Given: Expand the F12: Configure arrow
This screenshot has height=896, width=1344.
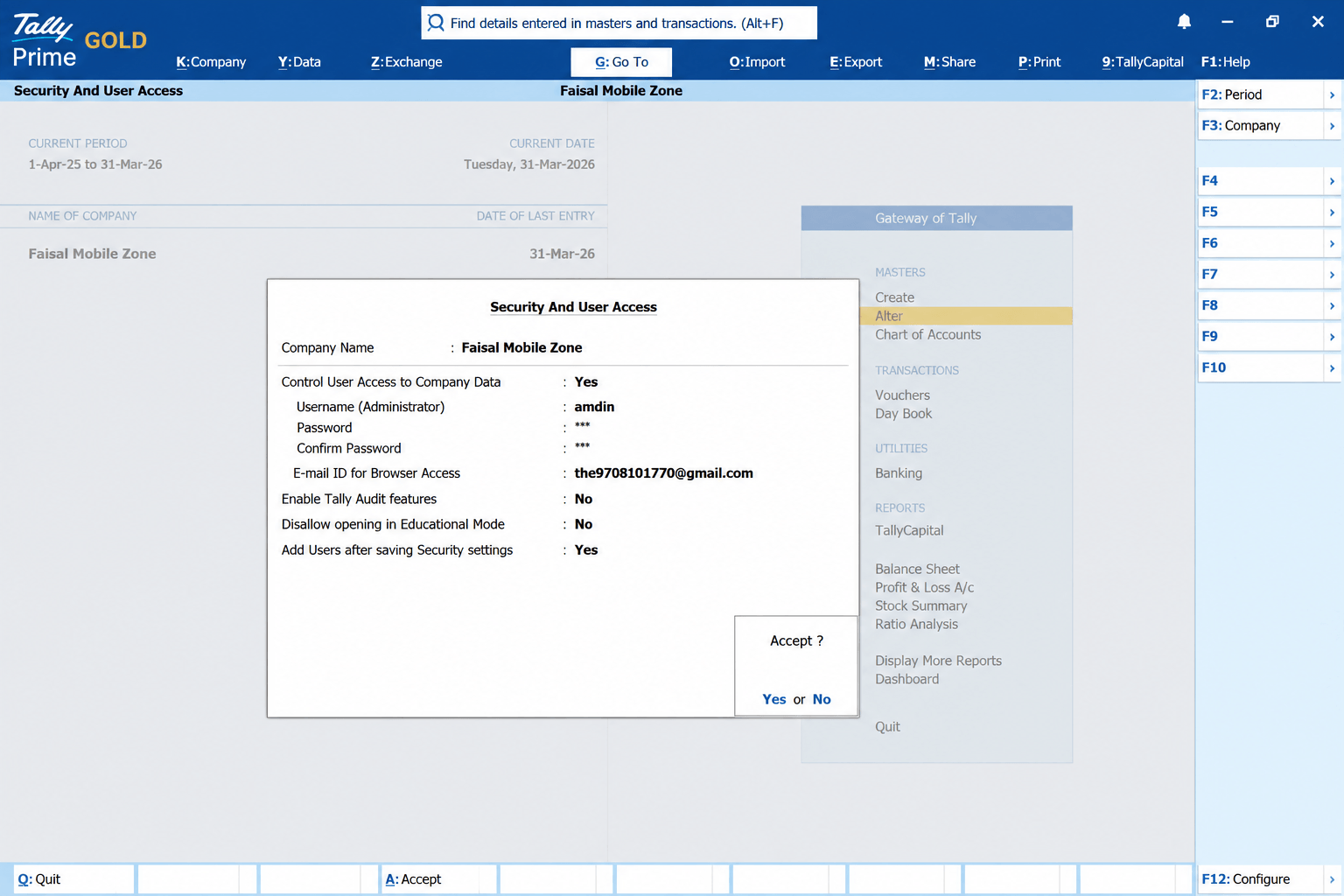Looking at the screenshot, I should (x=1332, y=879).
